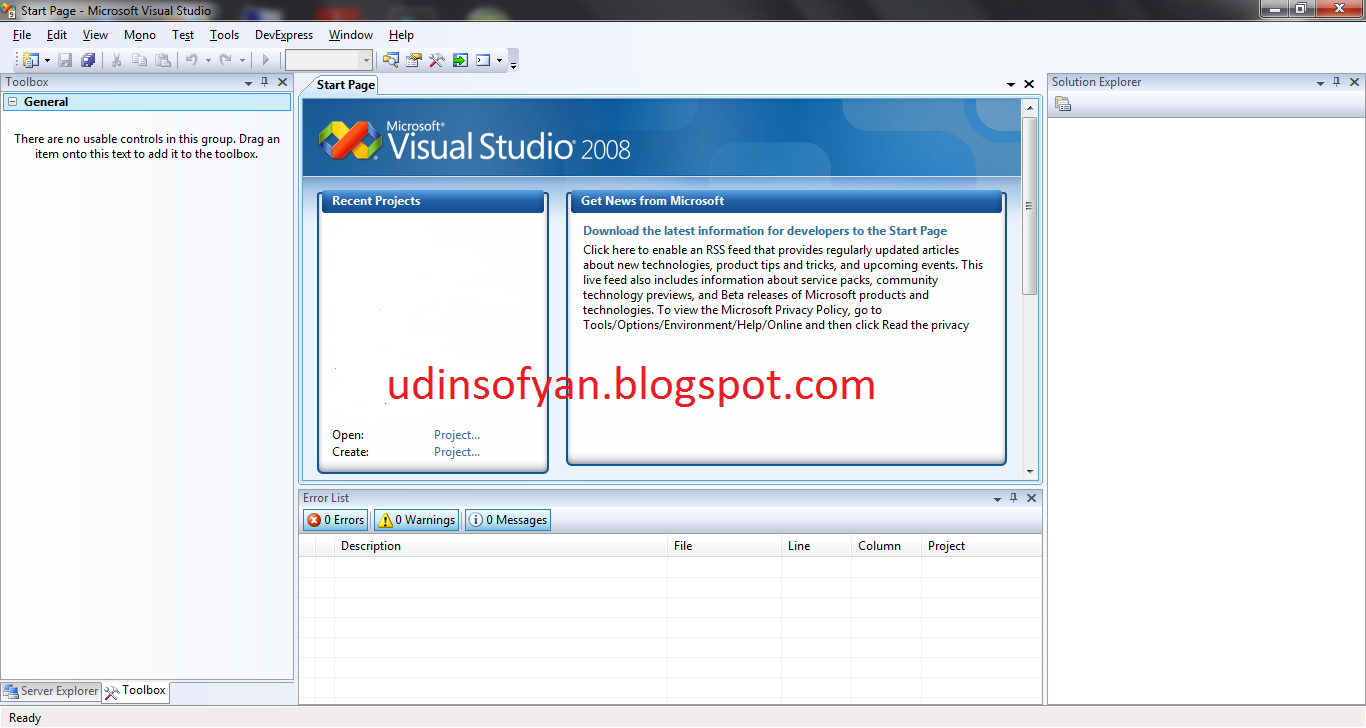Toggle the 0 Warnings filter button
The image size is (1366, 728).
coord(416,520)
